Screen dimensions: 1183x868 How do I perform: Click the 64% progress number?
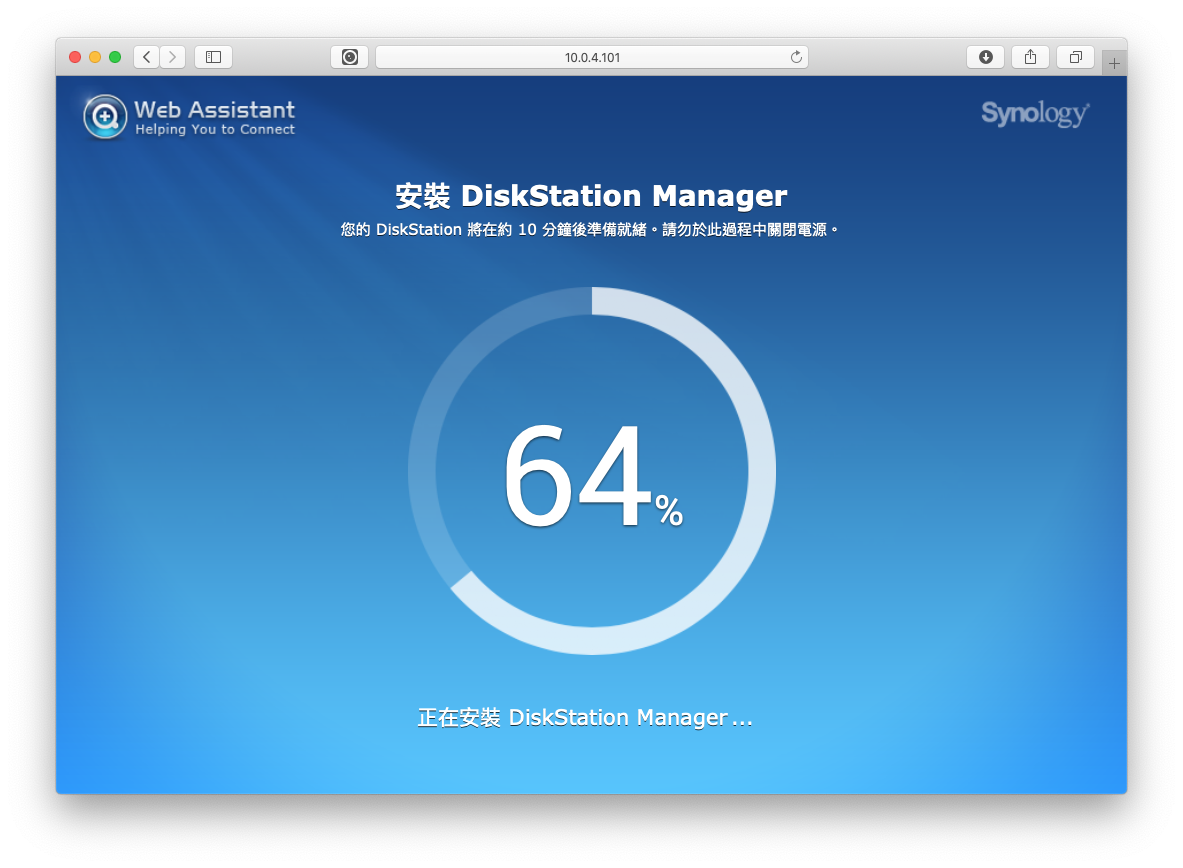[593, 476]
